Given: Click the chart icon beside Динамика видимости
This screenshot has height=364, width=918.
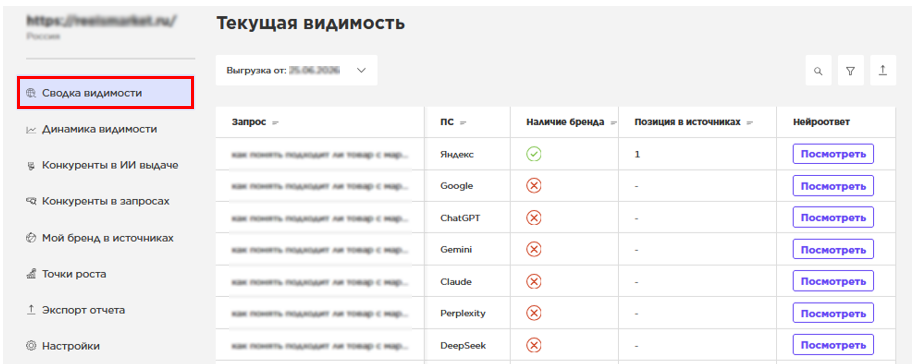Looking at the screenshot, I should click(x=32, y=129).
